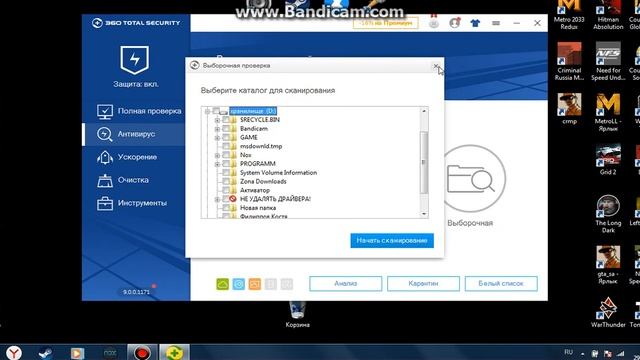
Task: Open Steam from the taskbar
Action: coord(45,353)
